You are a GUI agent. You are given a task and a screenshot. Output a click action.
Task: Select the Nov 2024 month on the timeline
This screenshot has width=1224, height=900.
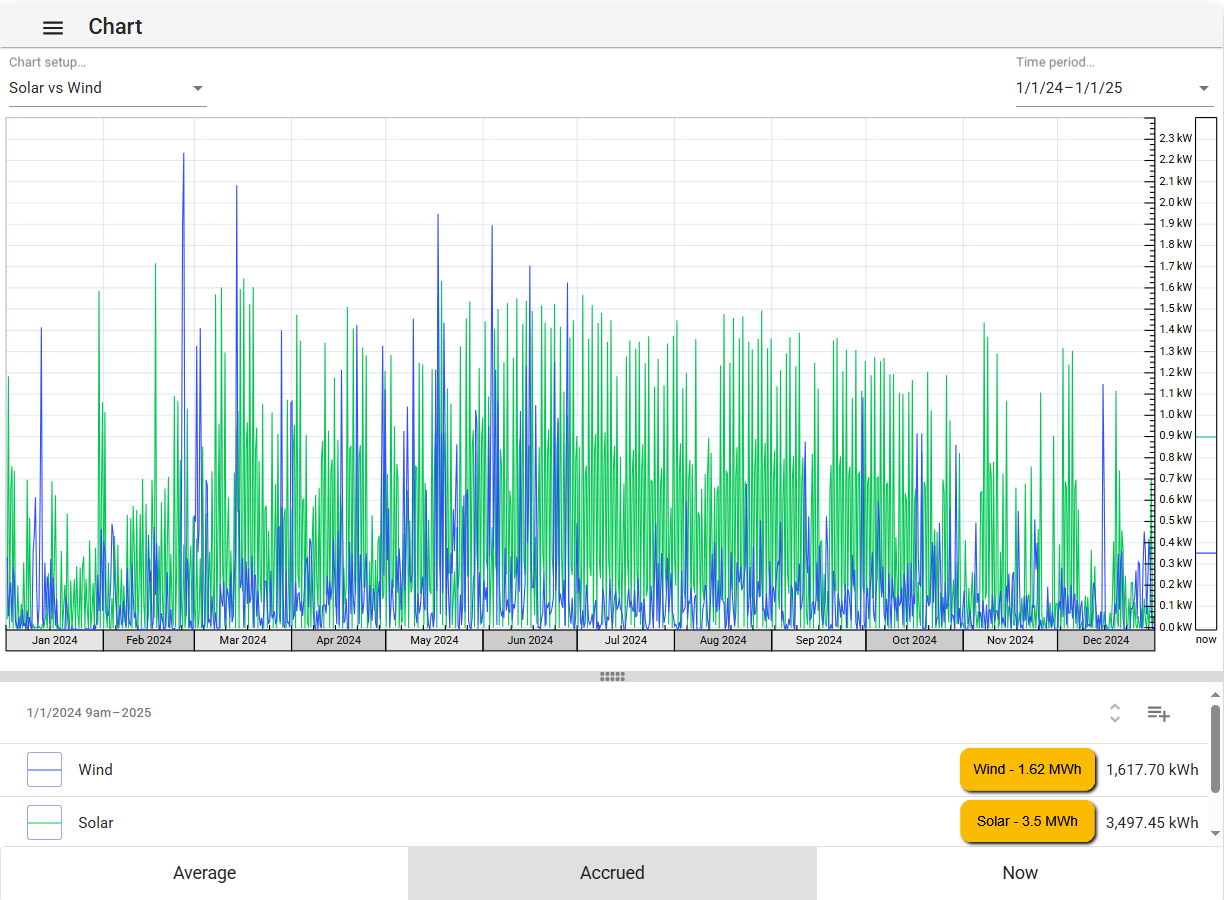click(x=1010, y=640)
